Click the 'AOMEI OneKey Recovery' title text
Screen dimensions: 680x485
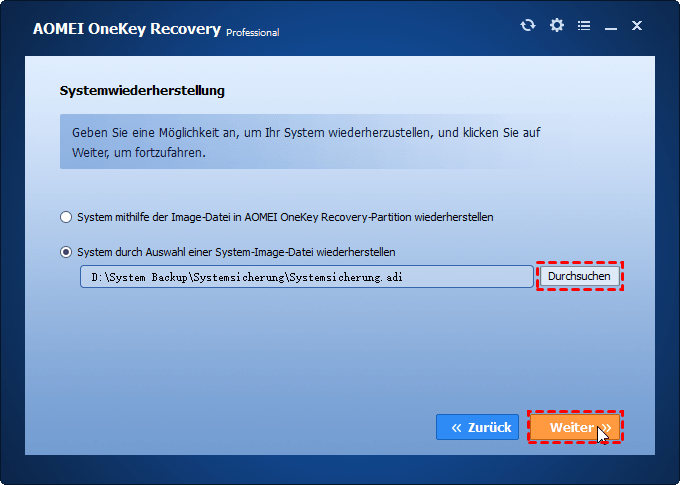pos(127,29)
